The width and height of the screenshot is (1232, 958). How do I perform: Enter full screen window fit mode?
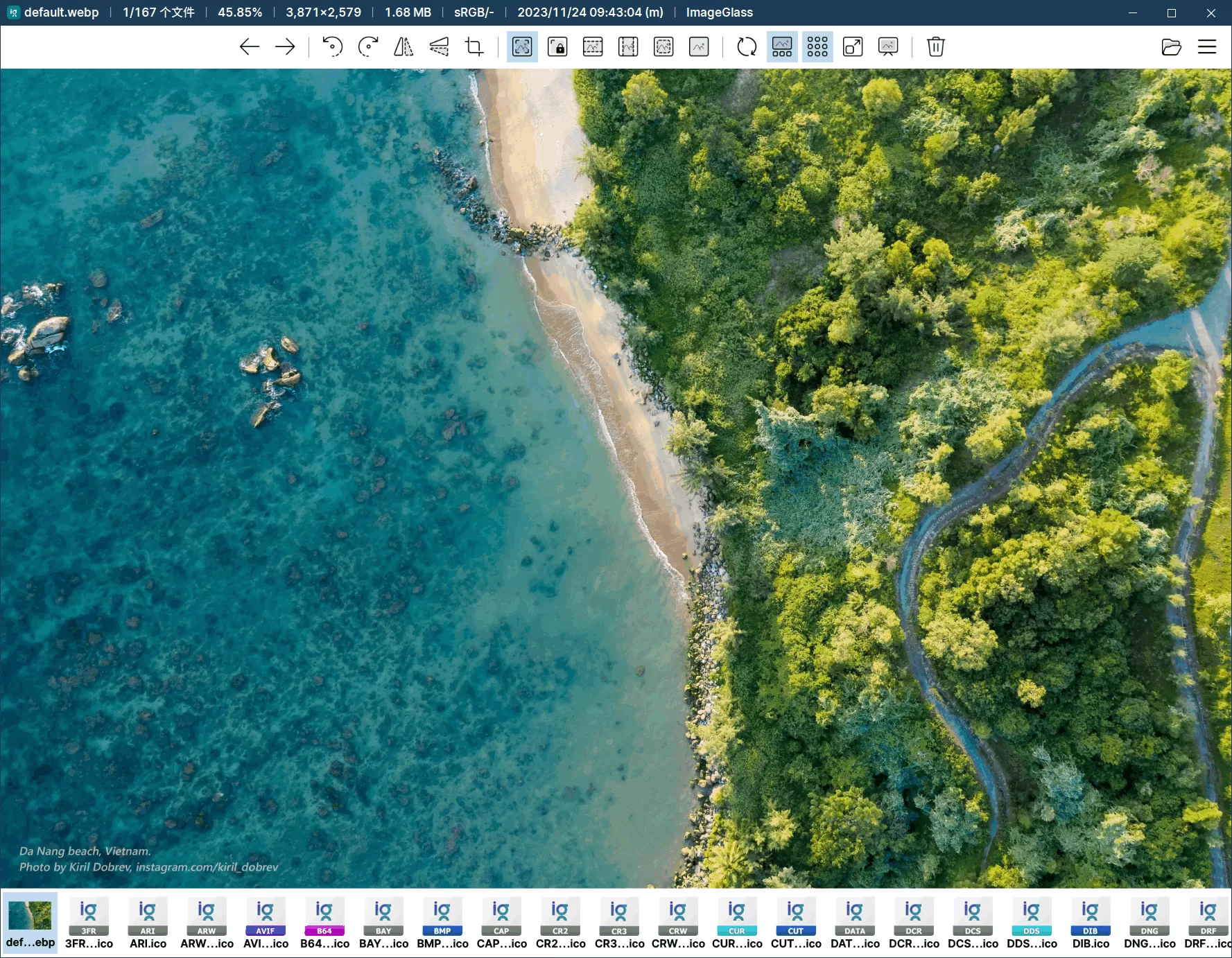853,47
